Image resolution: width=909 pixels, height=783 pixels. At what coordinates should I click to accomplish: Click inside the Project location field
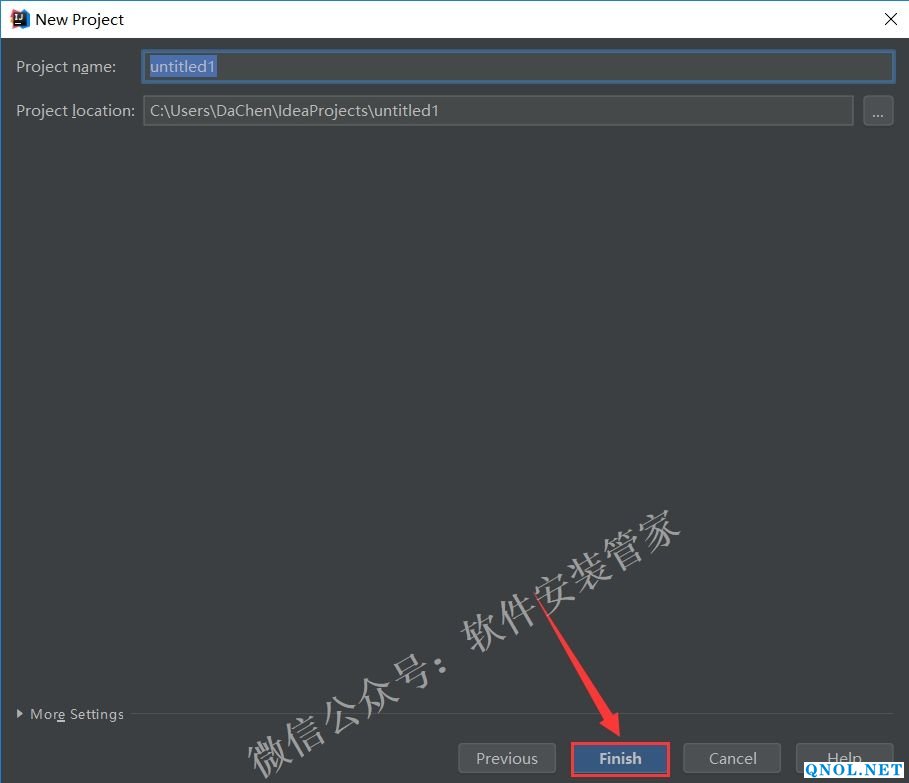(x=497, y=111)
